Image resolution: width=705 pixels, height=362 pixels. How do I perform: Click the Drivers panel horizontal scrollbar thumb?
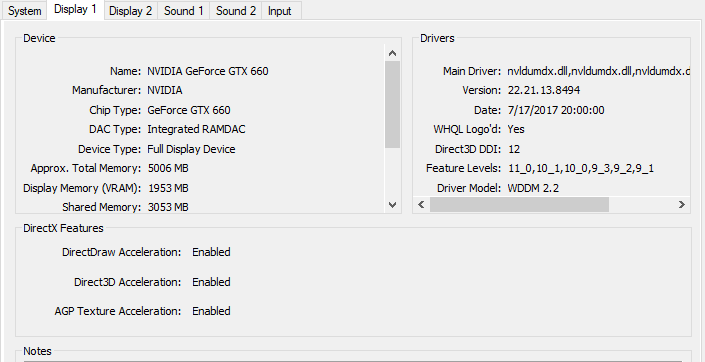pyautogui.click(x=519, y=205)
